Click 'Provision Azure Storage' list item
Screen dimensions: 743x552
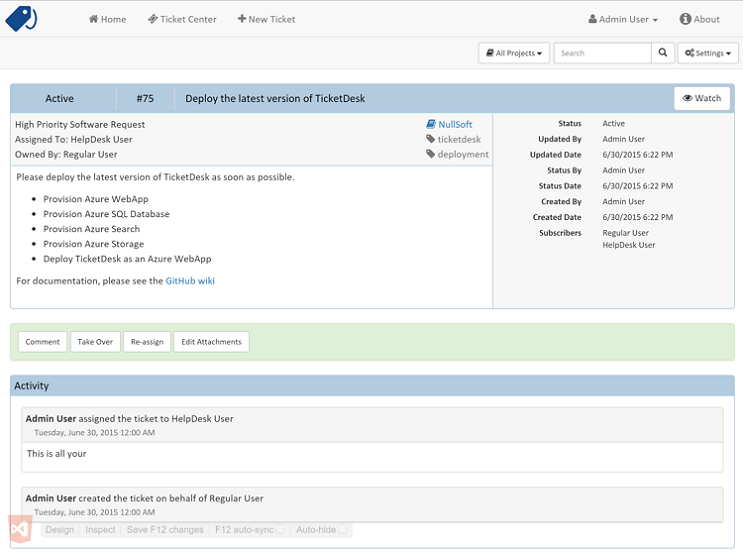coord(93,244)
